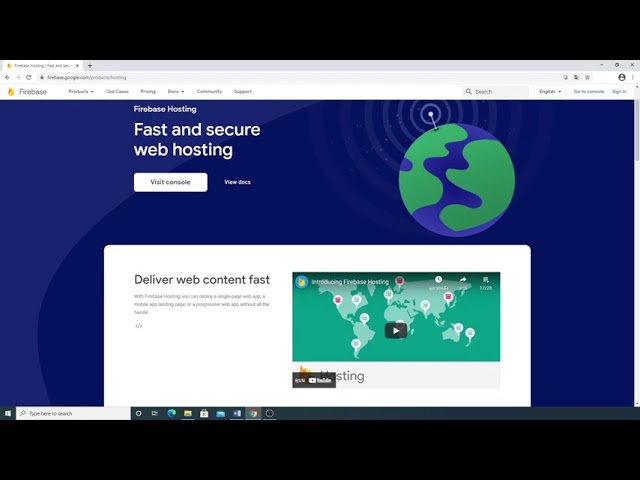The image size is (640, 480).
Task: Click the browser forward arrow
Action: tap(18, 77)
